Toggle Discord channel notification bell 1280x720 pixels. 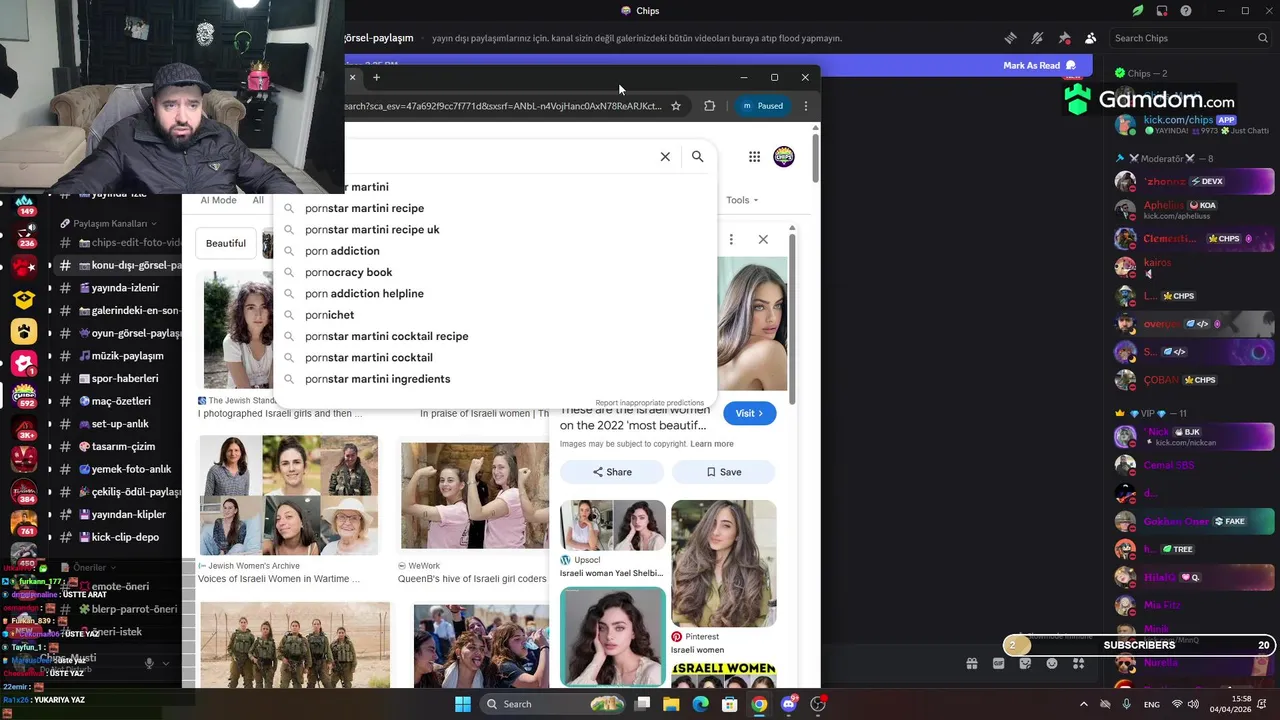click(x=1037, y=38)
